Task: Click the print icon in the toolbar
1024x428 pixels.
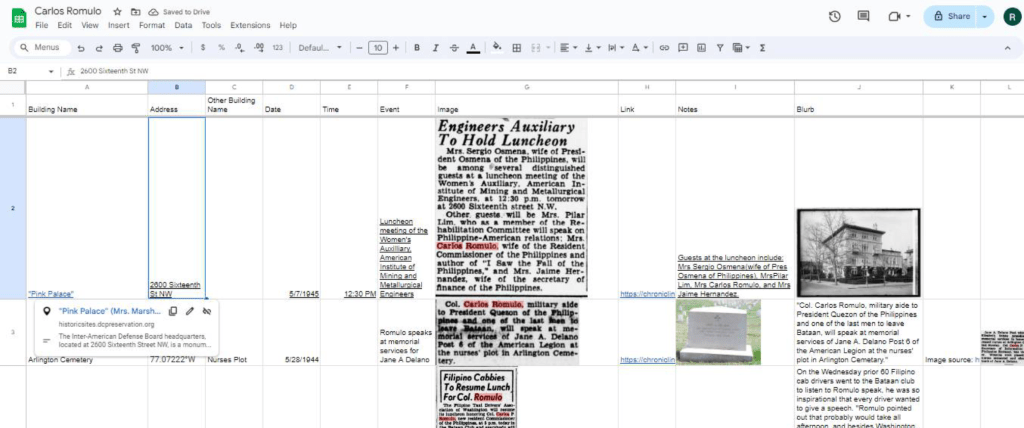Action: point(118,48)
